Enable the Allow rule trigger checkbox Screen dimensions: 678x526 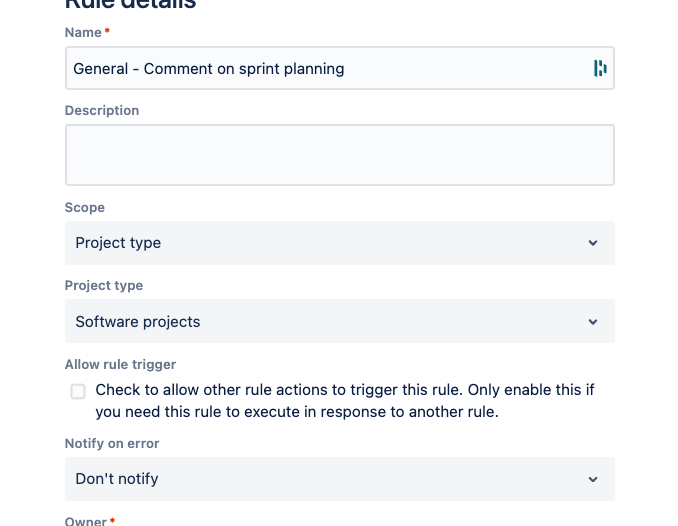78,391
